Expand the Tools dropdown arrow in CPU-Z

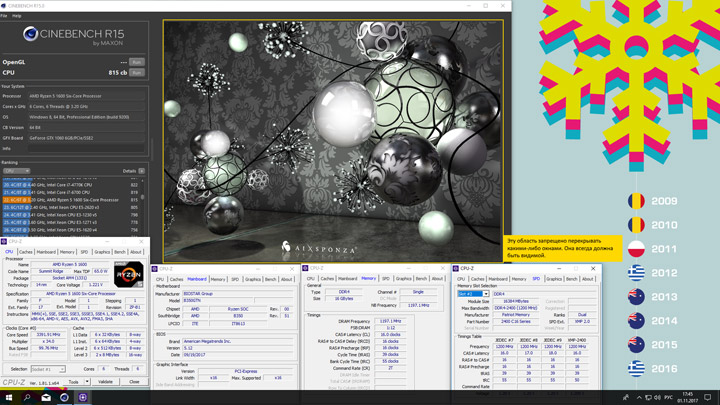point(87,381)
